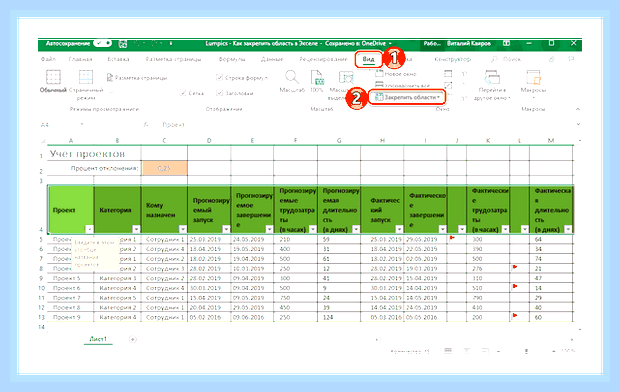
Task: Click the Share icon beside Поиск
Action: [552, 59]
